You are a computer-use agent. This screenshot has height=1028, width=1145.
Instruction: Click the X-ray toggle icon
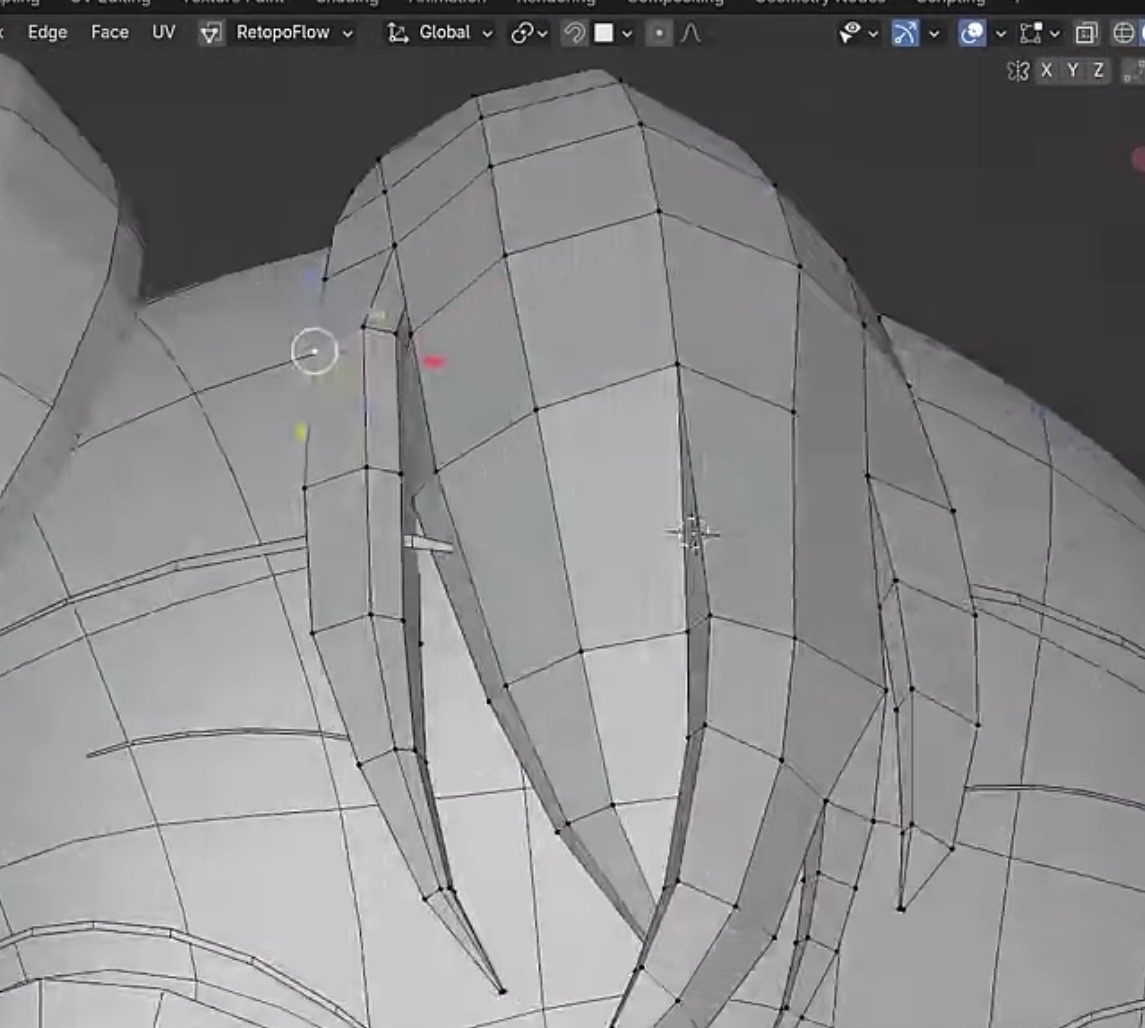point(1086,33)
